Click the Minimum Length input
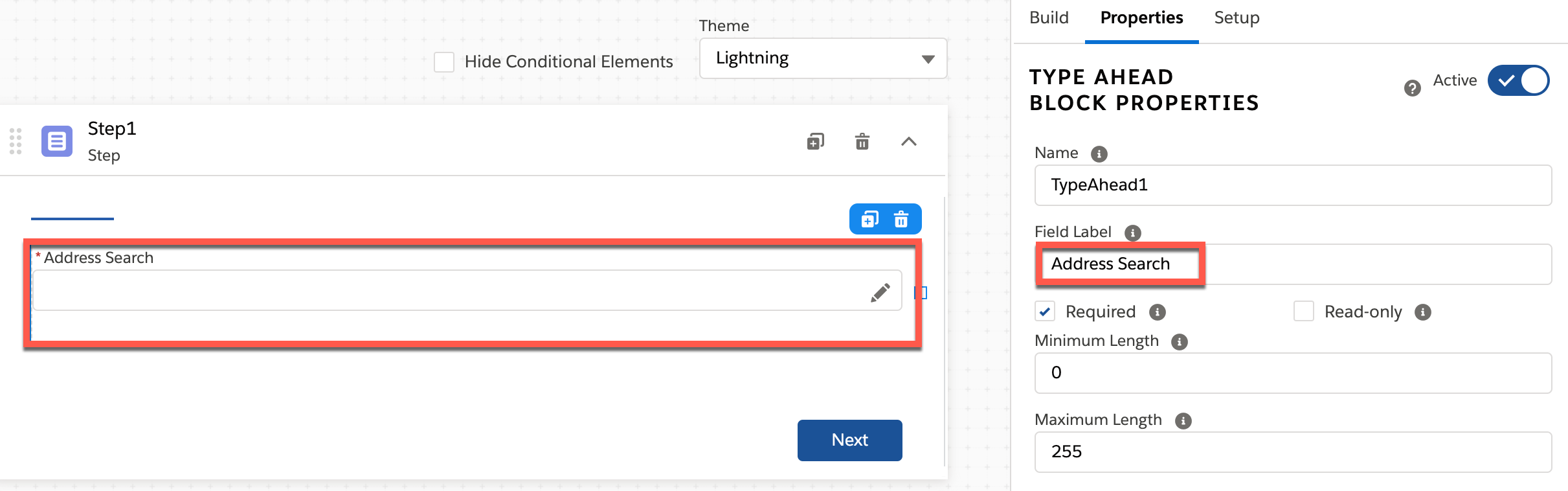 pos(1294,373)
